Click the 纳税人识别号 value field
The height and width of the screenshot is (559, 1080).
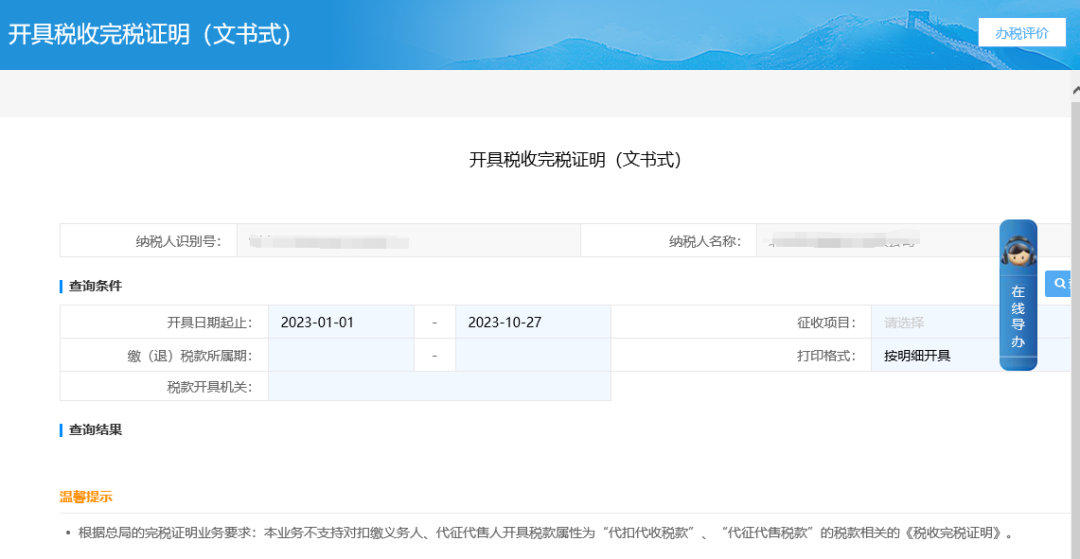tap(408, 241)
